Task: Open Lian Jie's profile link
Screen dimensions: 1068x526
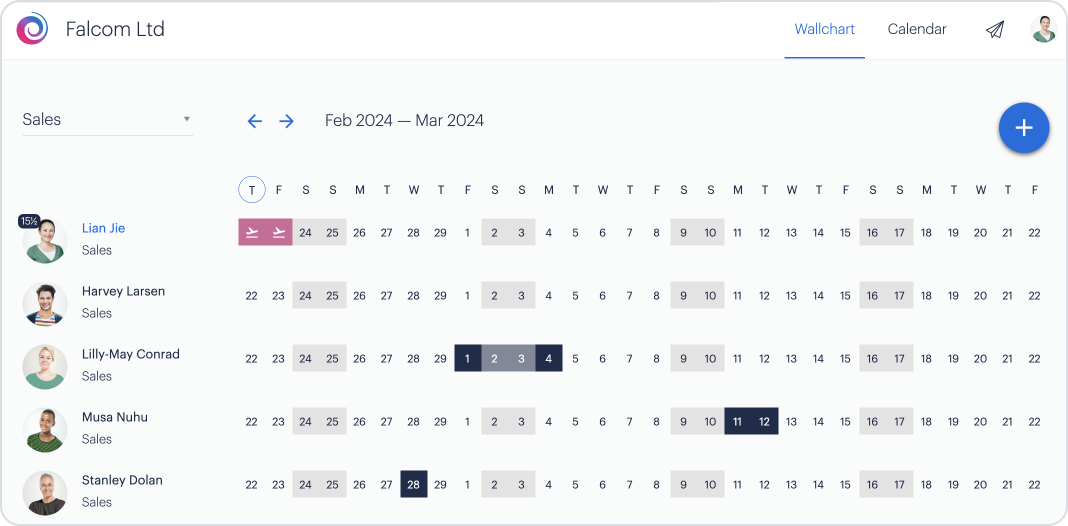Action: click(103, 228)
